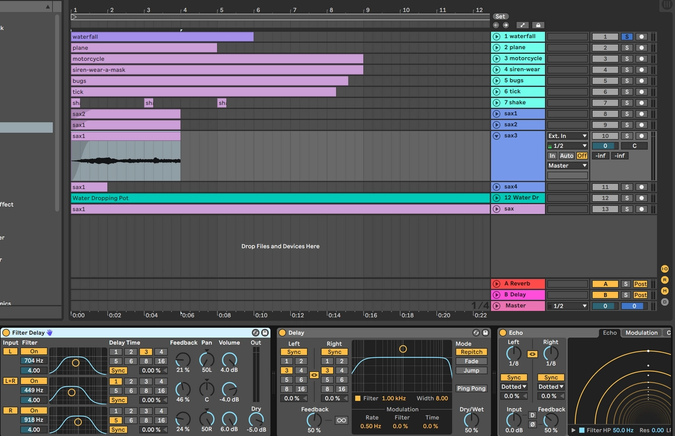
Task: Click the Set locator button
Action: (x=500, y=16)
